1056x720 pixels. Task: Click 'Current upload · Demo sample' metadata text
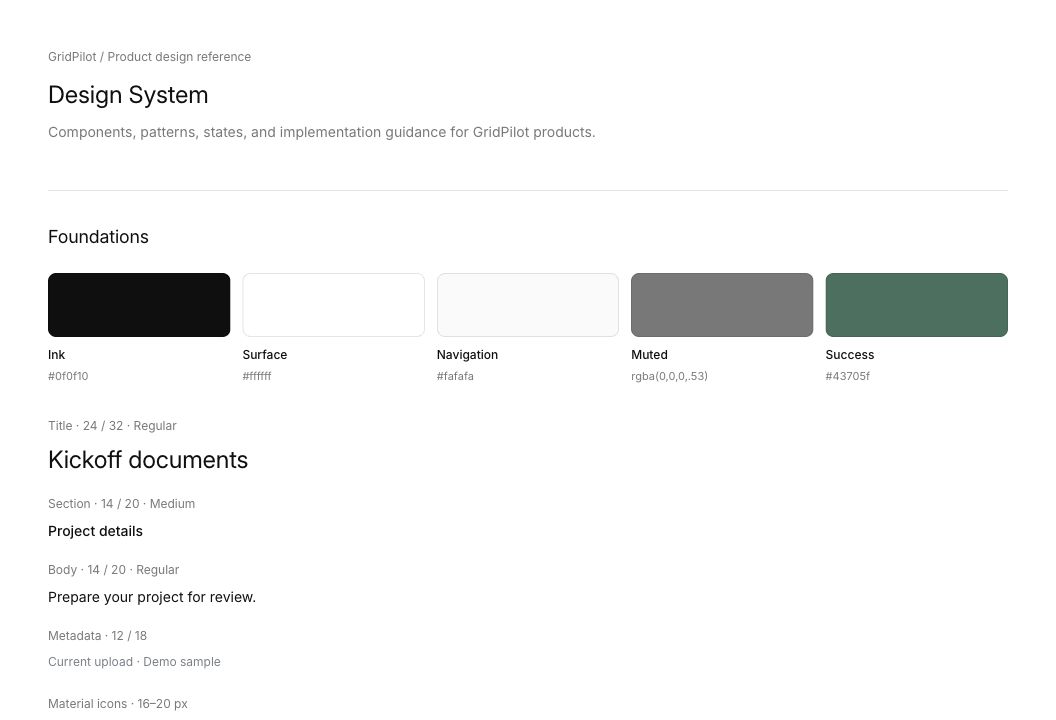(134, 662)
